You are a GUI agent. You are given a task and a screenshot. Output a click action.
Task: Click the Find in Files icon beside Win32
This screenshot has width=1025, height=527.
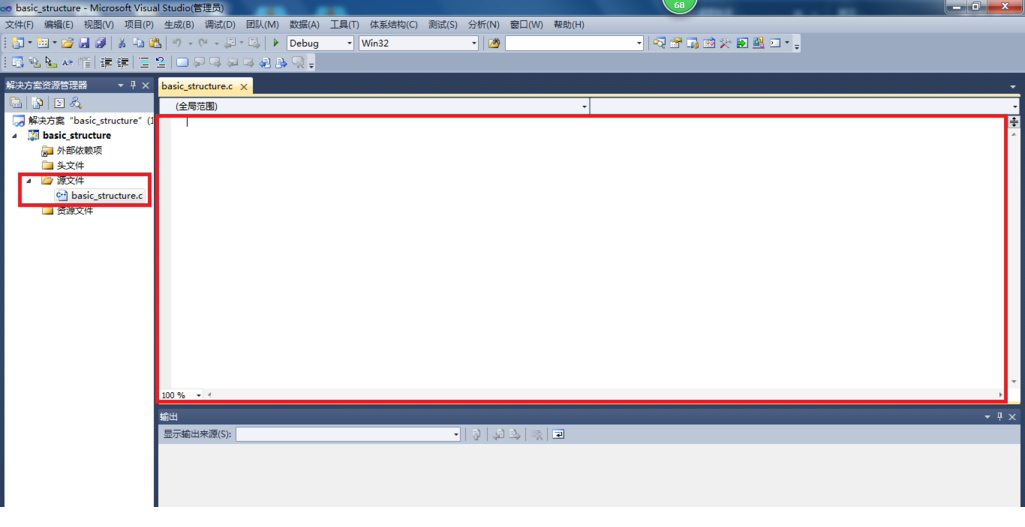point(494,43)
